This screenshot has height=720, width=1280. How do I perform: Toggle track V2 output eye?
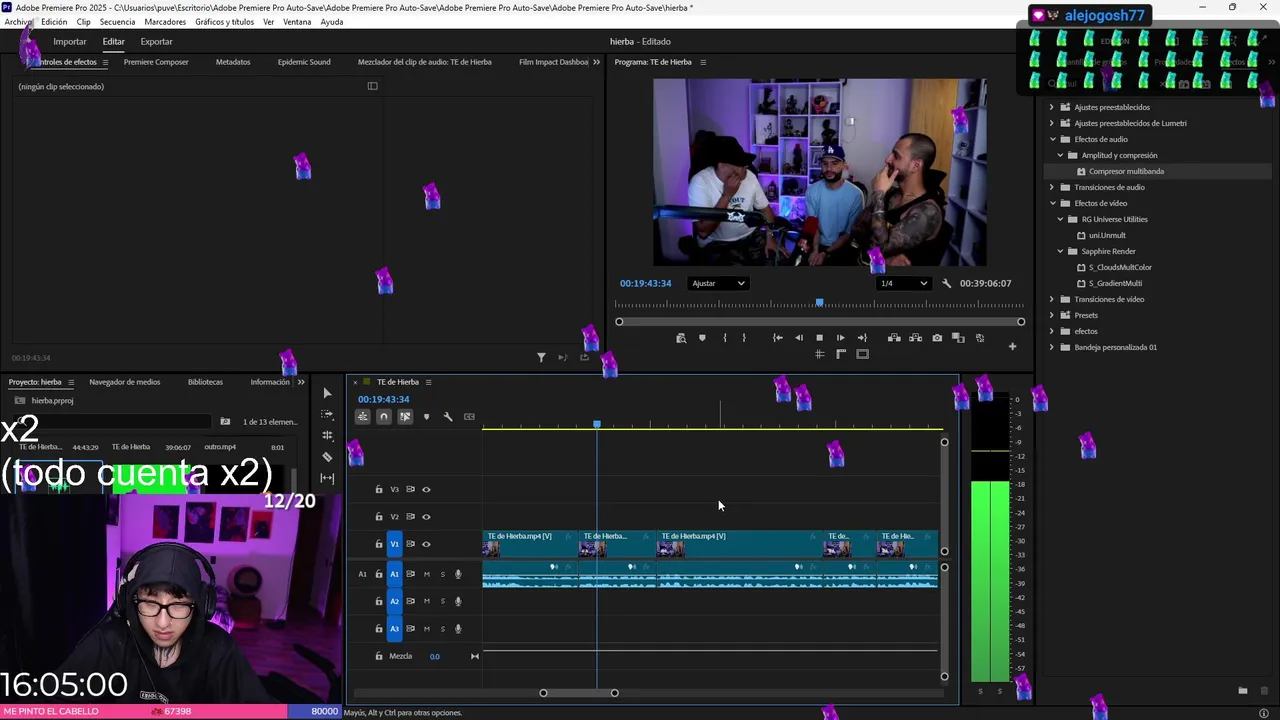426,517
